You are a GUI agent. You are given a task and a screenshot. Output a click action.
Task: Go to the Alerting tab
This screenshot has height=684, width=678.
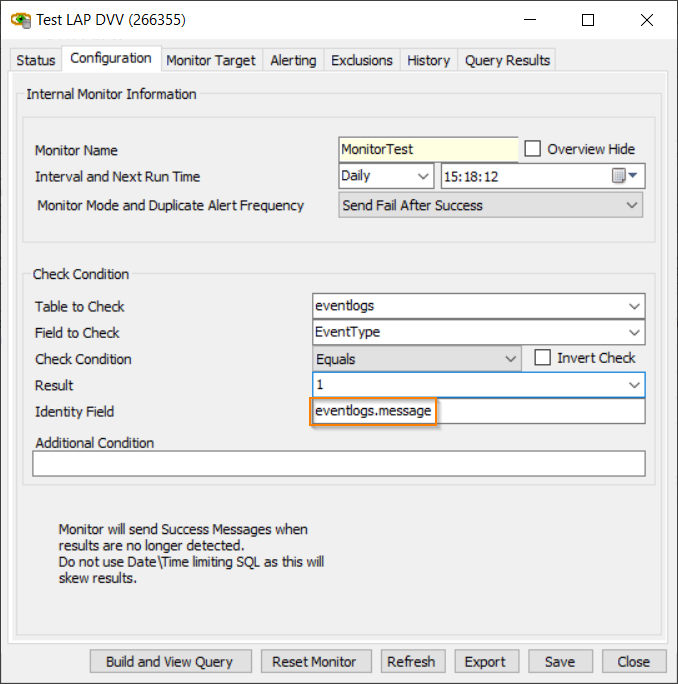(x=293, y=60)
